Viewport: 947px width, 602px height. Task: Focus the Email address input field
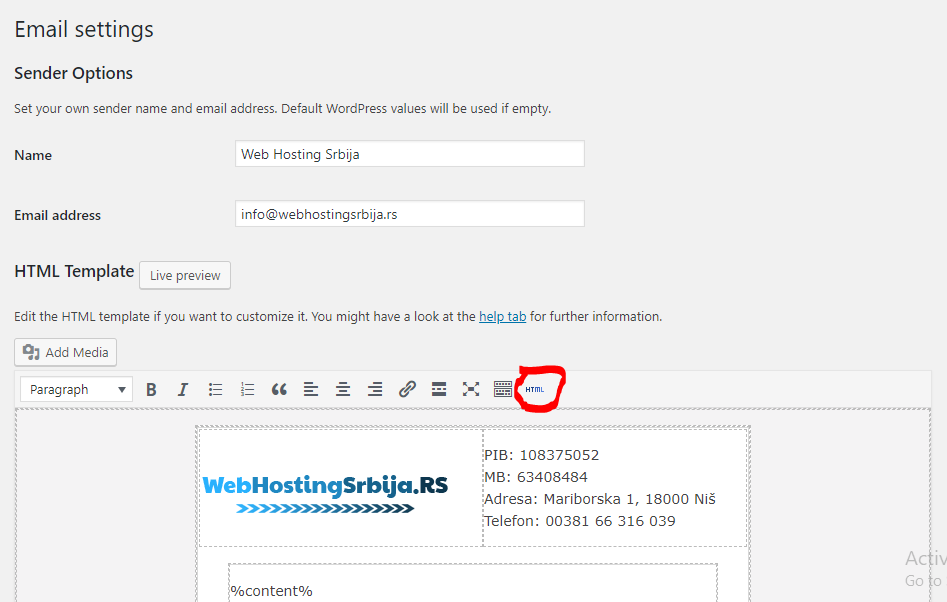[x=409, y=214]
